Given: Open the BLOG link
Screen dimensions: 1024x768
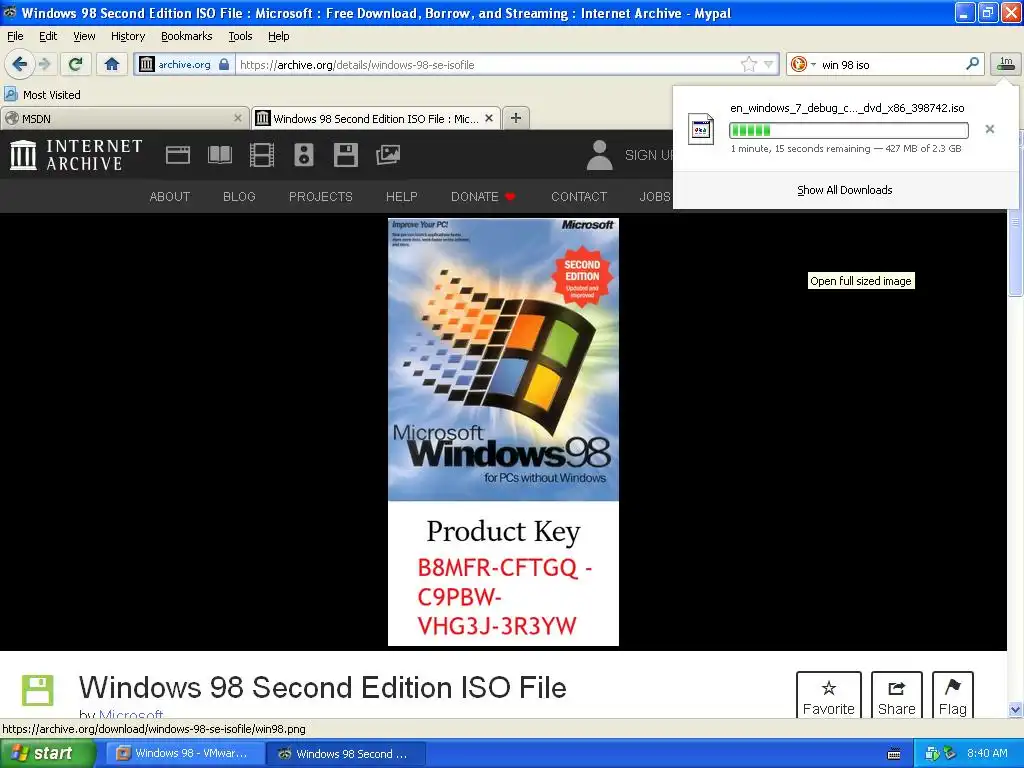Looking at the screenshot, I should pyautogui.click(x=239, y=197).
